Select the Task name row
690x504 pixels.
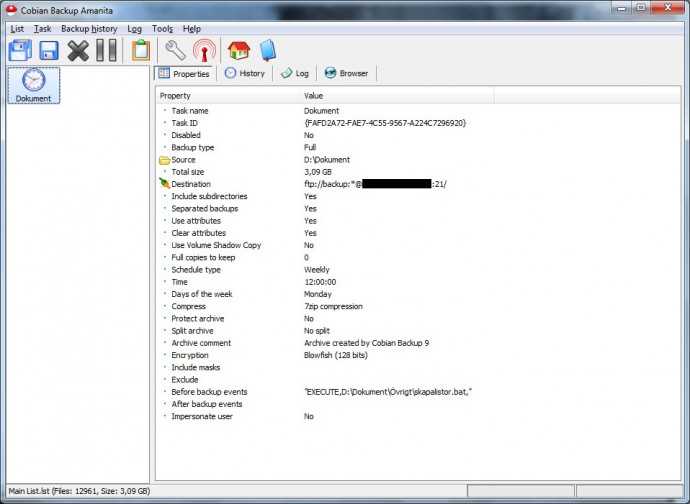[418, 111]
